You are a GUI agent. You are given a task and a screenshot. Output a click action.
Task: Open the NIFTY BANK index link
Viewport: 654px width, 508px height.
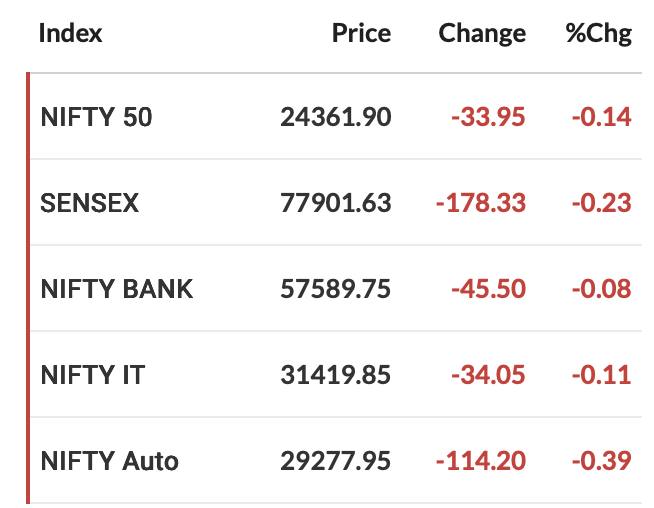(x=117, y=289)
